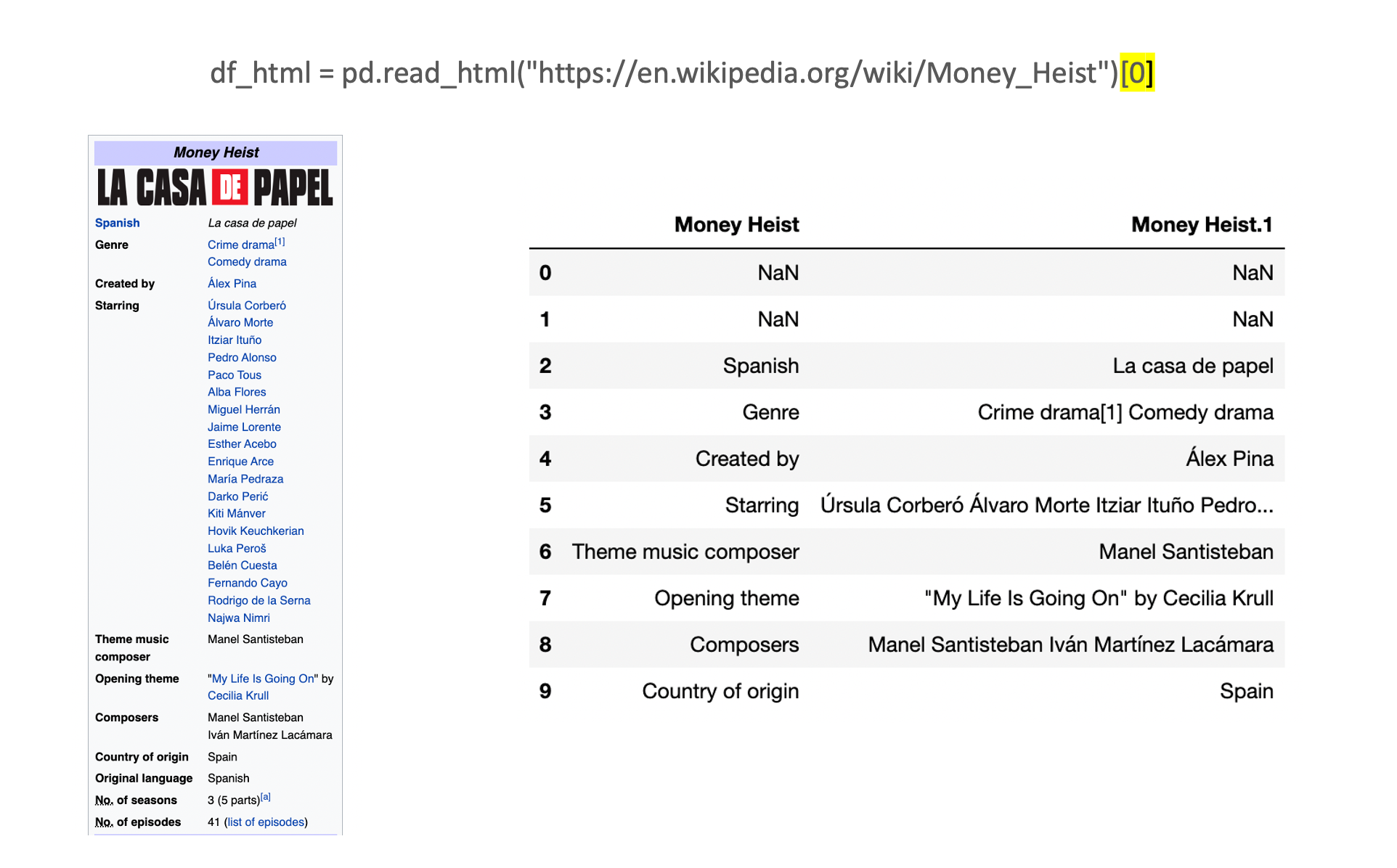This screenshot has height=868, width=1397.
Task: Click the Created by dataframe cell
Action: pyautogui.click(x=747, y=459)
